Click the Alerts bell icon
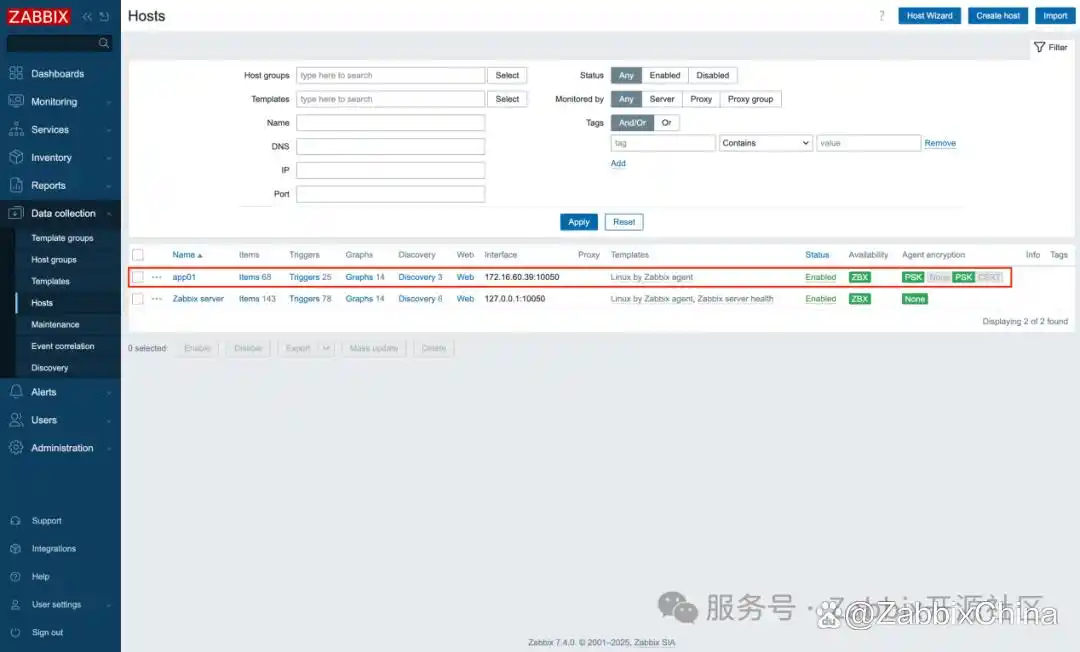 pyautogui.click(x=16, y=392)
